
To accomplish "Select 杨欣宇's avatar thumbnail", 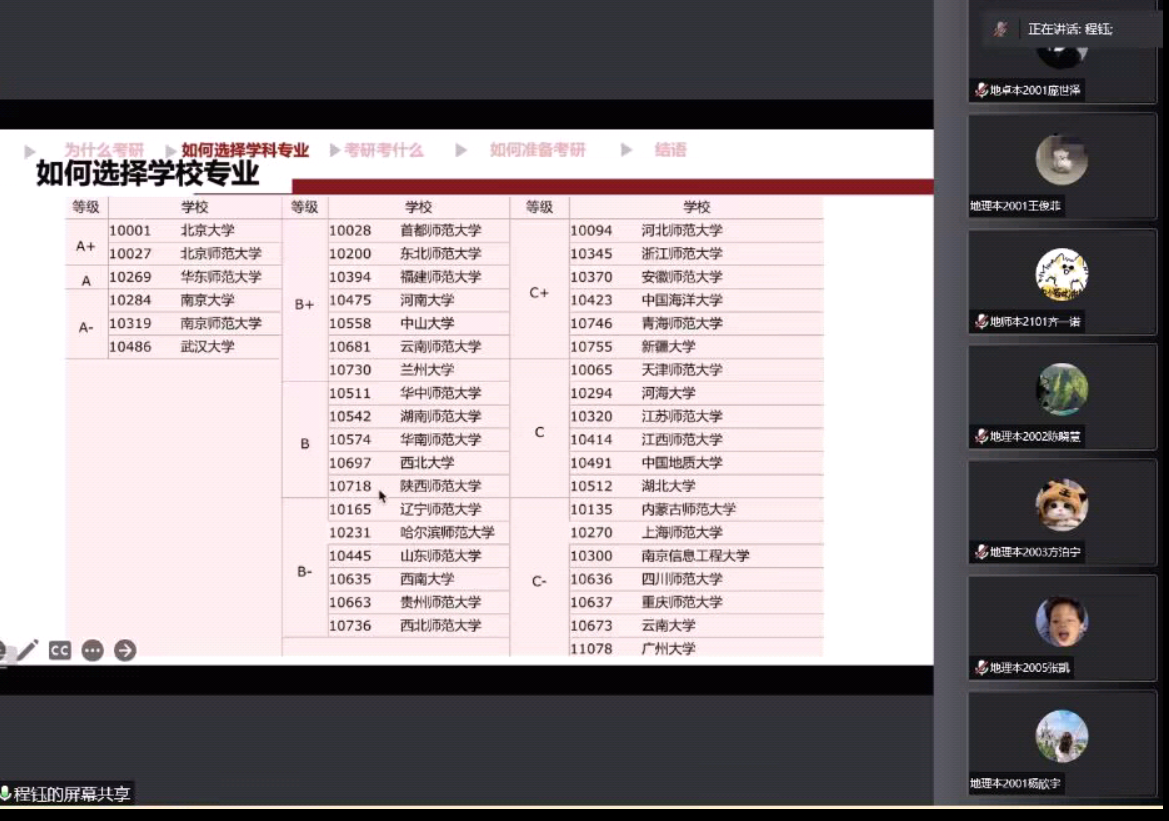I will (1062, 736).
